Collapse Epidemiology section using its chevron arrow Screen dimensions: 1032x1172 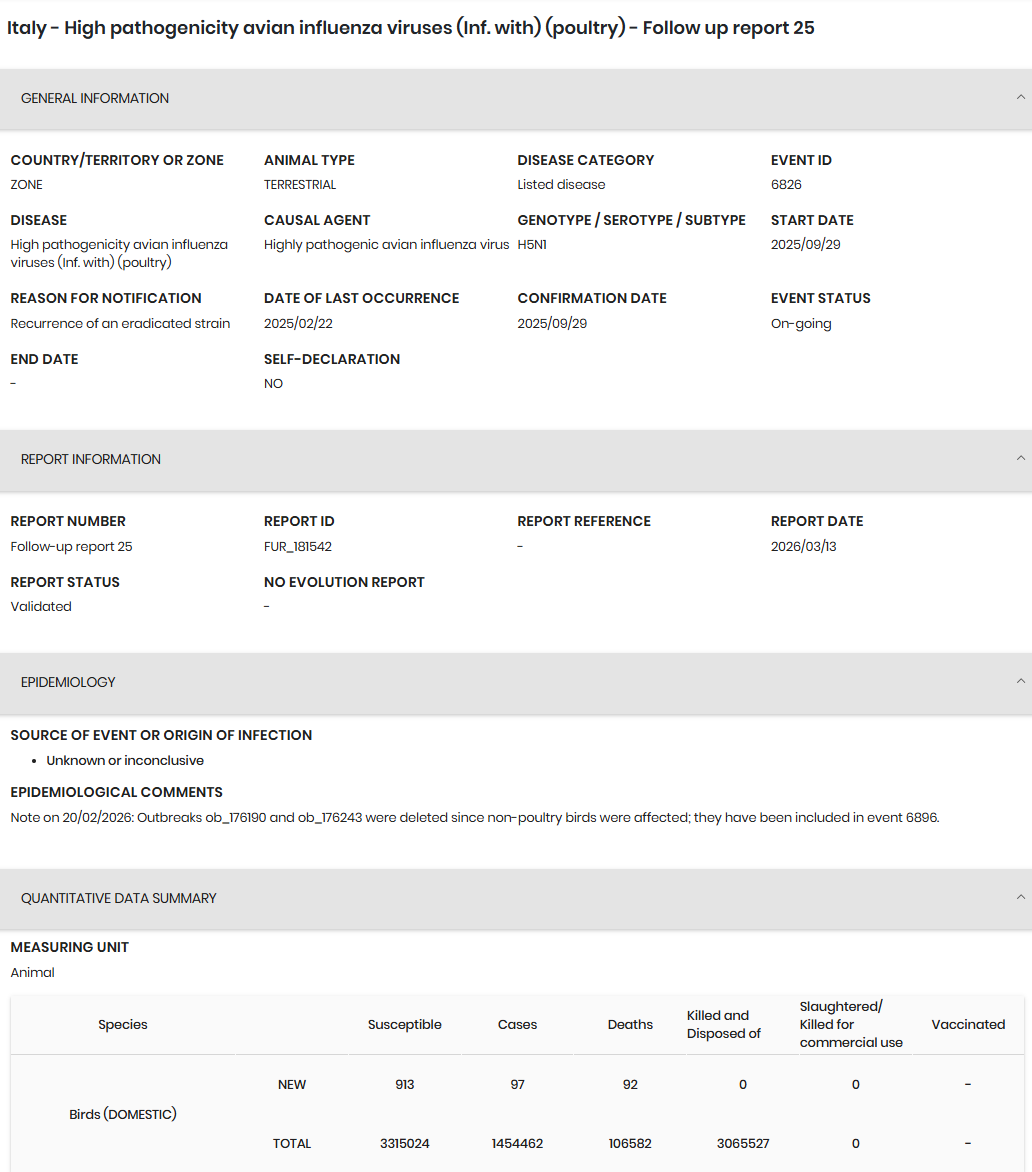1020,682
